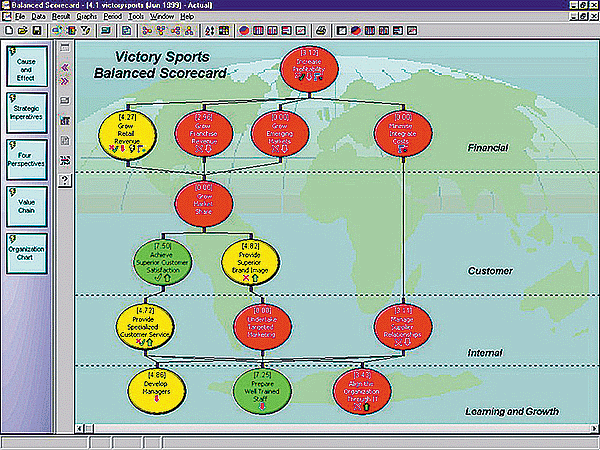The image size is (600, 450).
Task: Open the Help menu
Action: pos(187,16)
